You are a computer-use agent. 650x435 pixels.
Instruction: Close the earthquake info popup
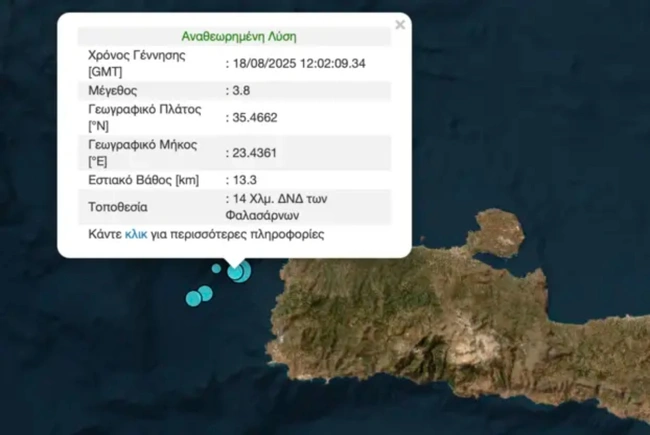(400, 25)
